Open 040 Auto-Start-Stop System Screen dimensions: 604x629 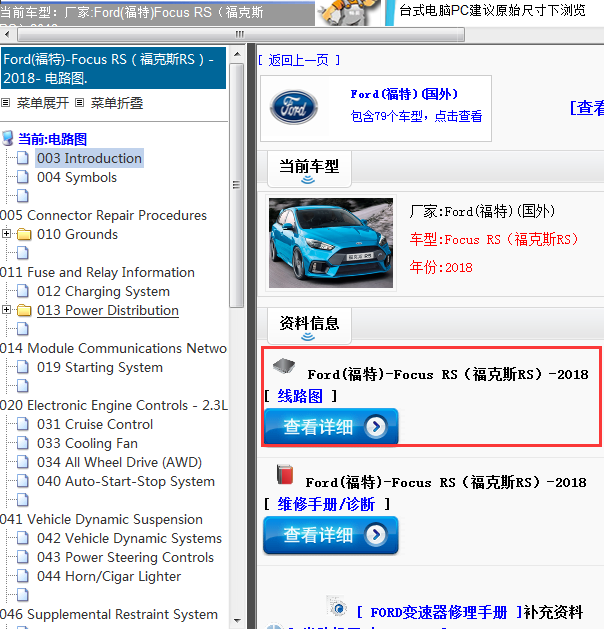126,481
